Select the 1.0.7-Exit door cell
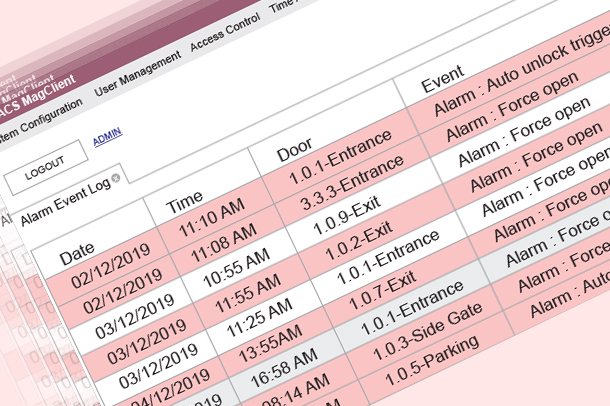The width and height of the screenshot is (610, 406). (x=382, y=290)
